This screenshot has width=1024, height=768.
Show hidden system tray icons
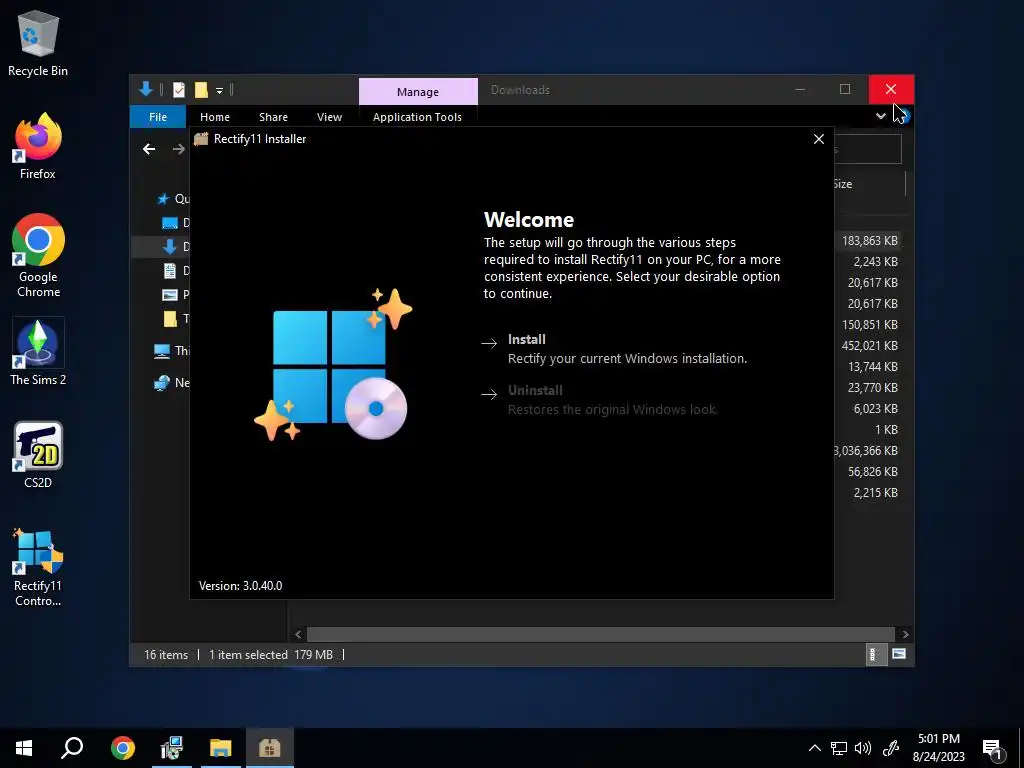tap(814, 748)
